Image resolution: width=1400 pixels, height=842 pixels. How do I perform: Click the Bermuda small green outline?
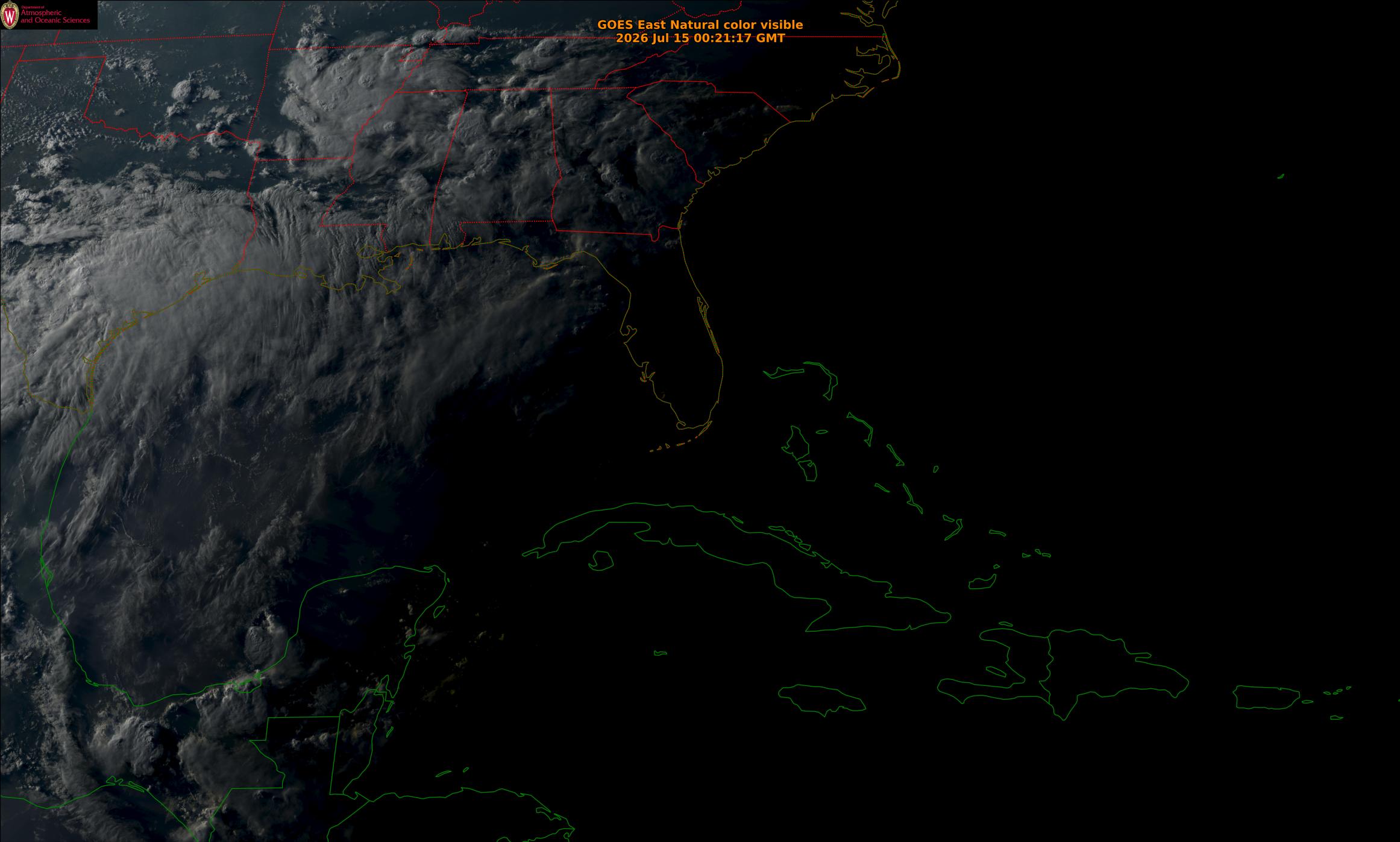point(1281,176)
